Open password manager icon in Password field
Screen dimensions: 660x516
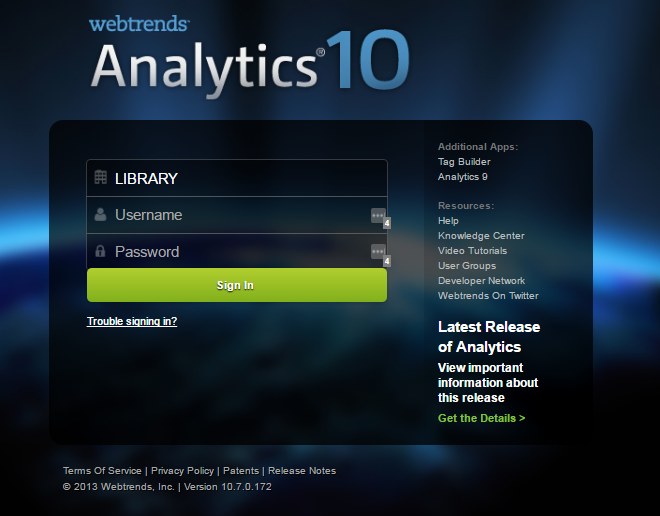pyautogui.click(x=378, y=251)
